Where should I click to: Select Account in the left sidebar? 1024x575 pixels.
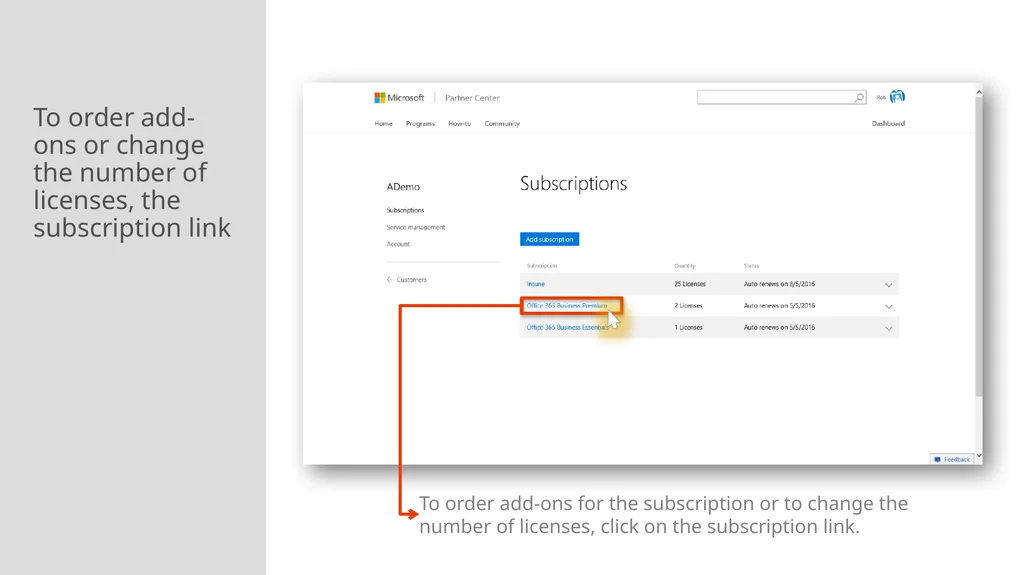[x=398, y=244]
